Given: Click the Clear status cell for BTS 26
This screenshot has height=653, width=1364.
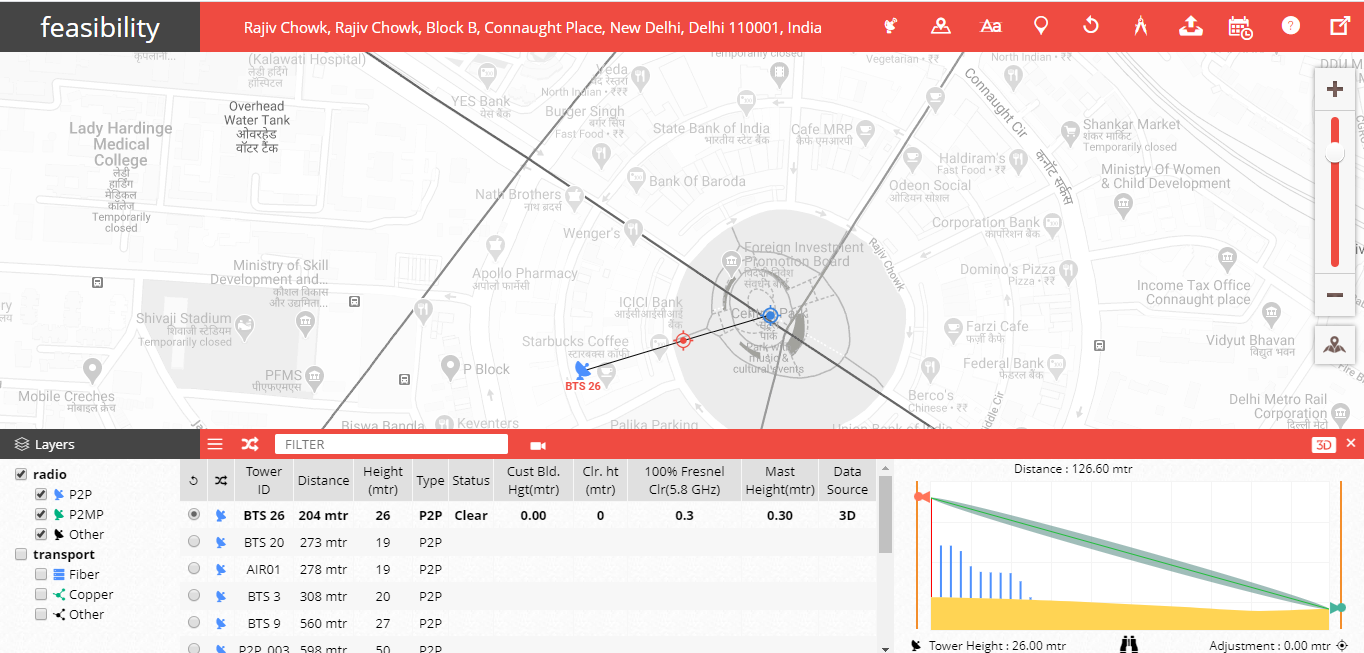Looking at the screenshot, I should tap(471, 515).
